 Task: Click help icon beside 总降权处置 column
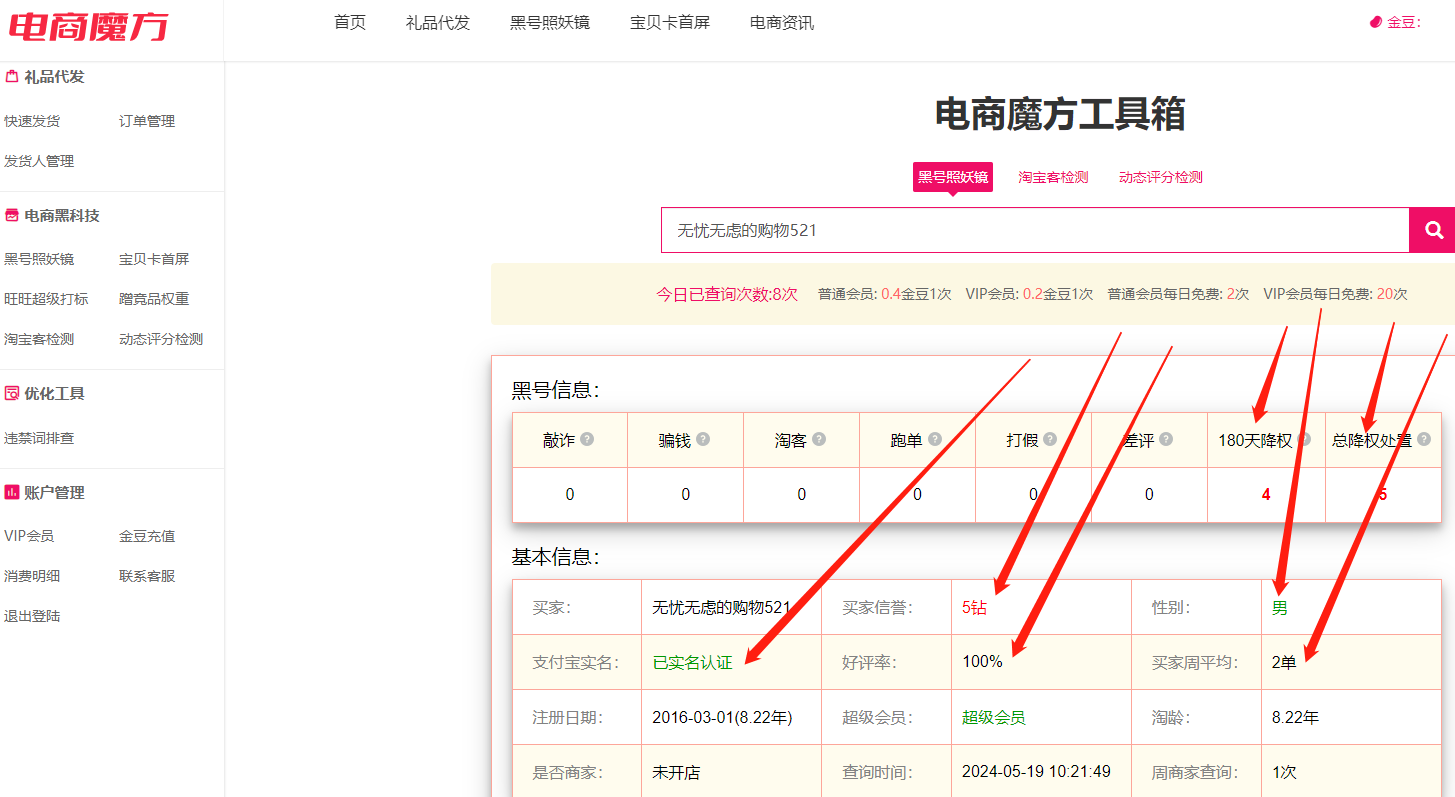click(1423, 439)
